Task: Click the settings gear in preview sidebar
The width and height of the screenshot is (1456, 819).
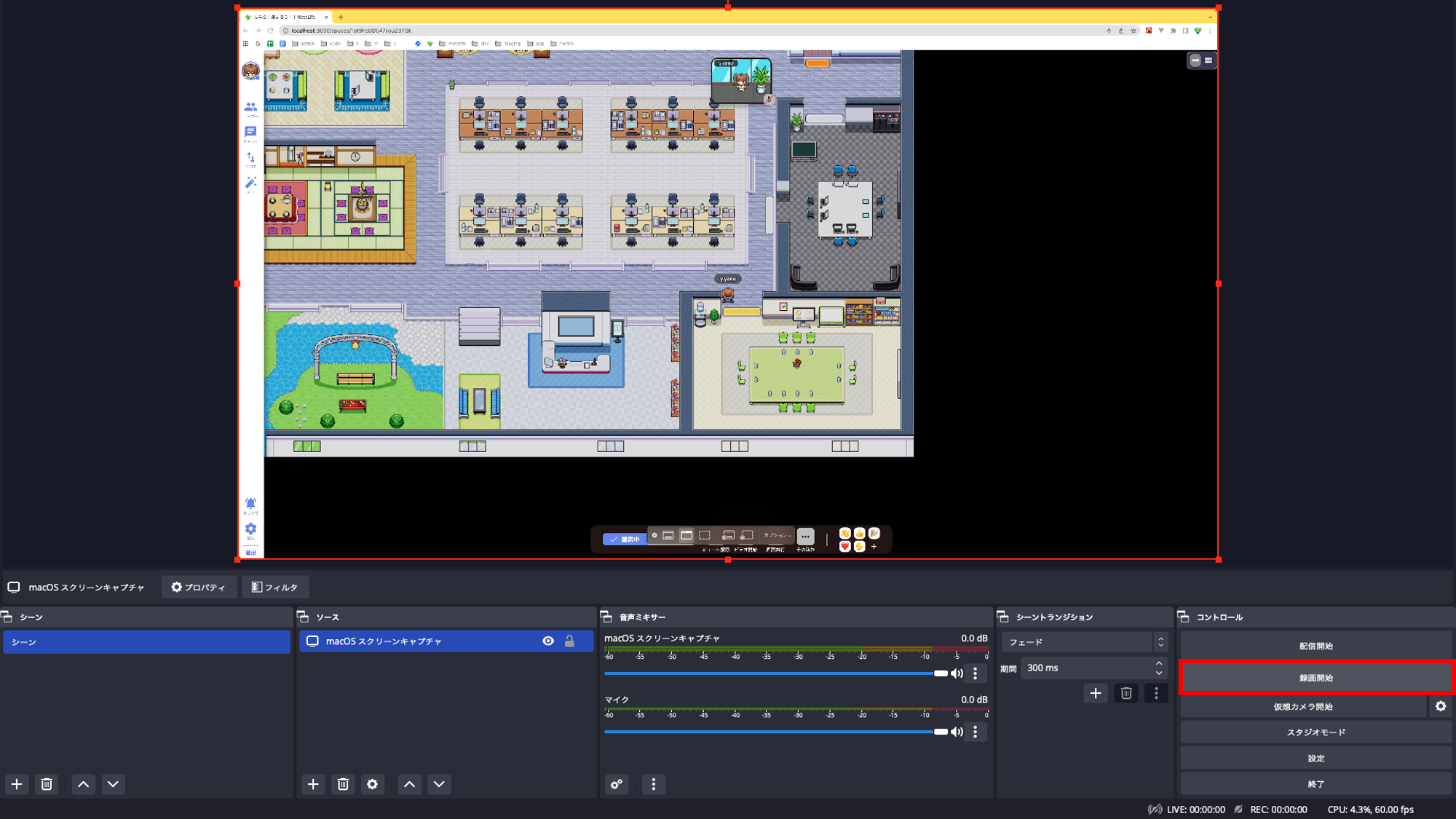Action: (x=250, y=529)
